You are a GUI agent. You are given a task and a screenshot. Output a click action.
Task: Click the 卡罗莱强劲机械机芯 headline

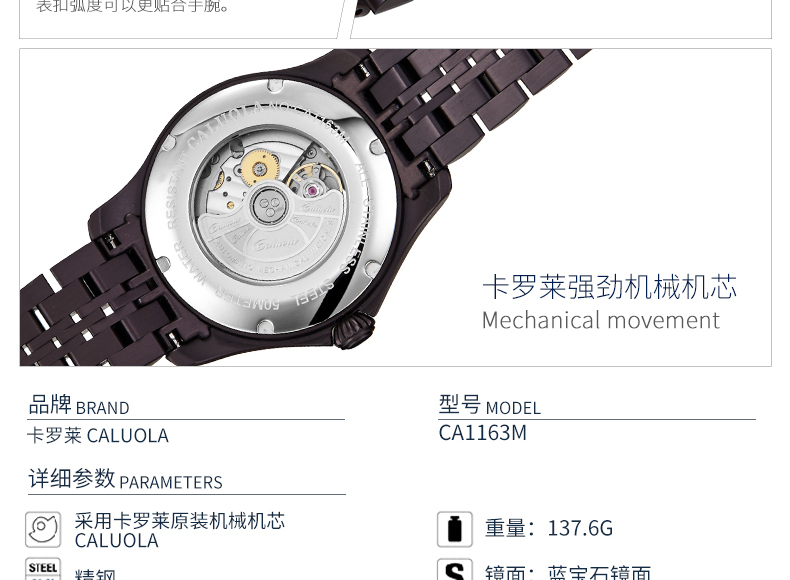coord(610,287)
